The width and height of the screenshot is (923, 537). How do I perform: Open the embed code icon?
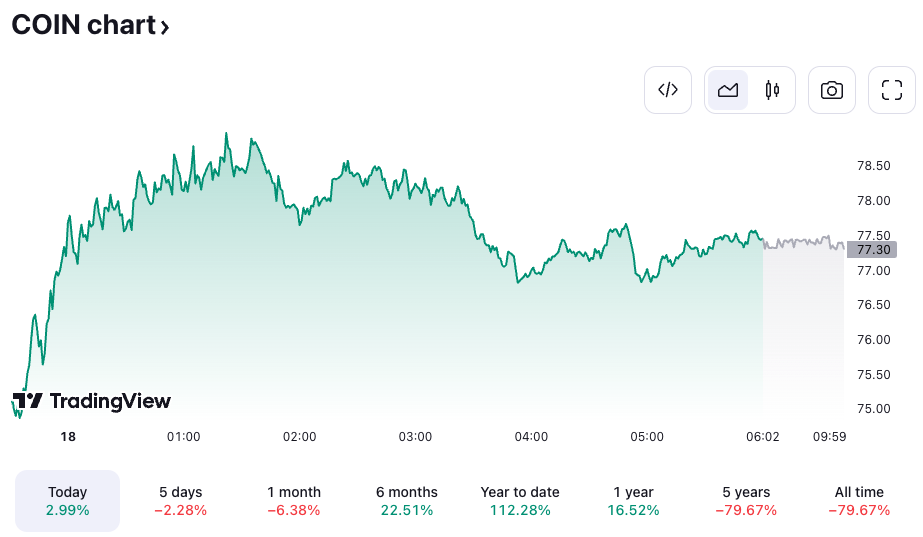tap(668, 90)
